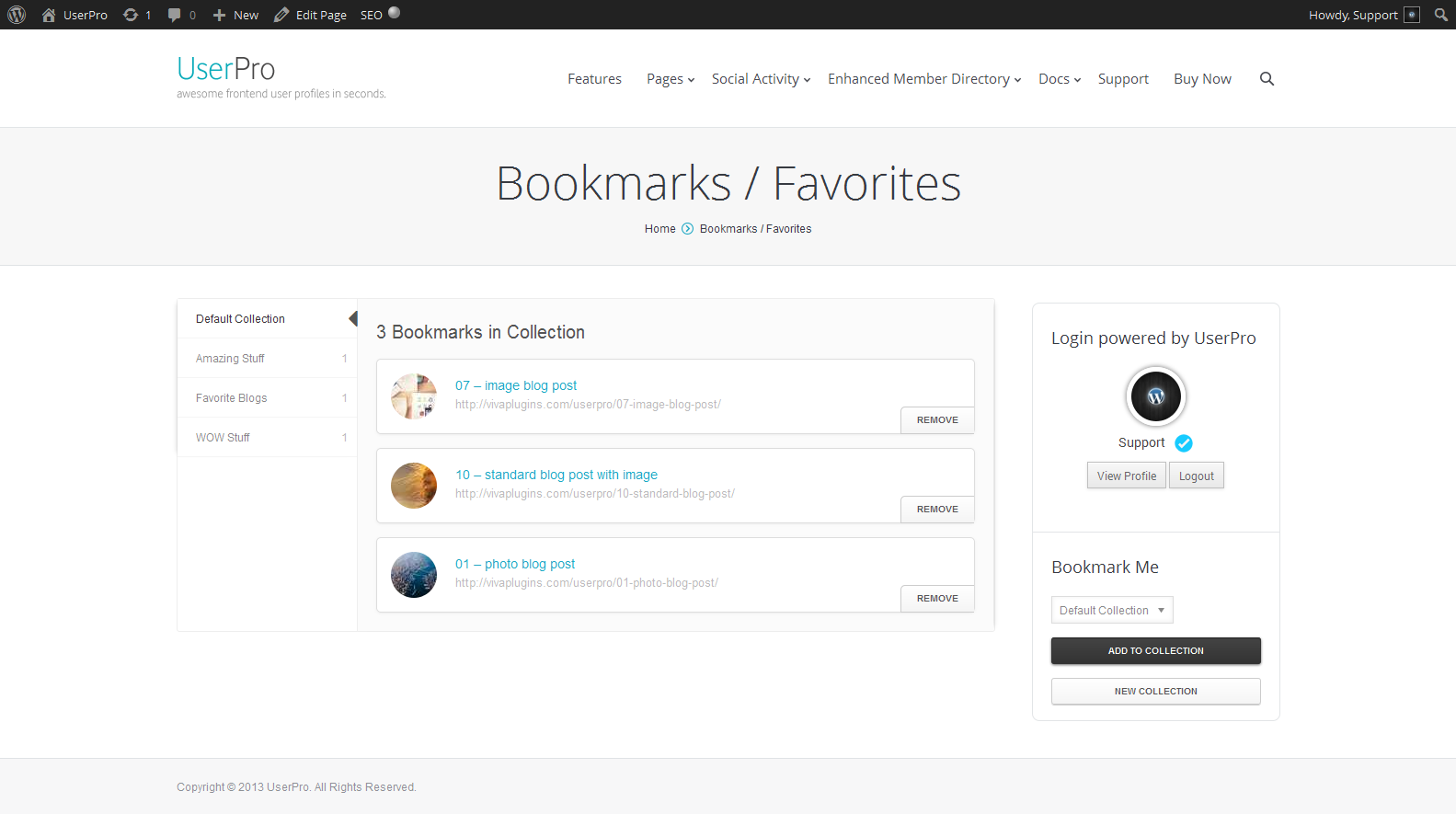
Task: Select the Favorite Blogs collection
Action: 267,398
